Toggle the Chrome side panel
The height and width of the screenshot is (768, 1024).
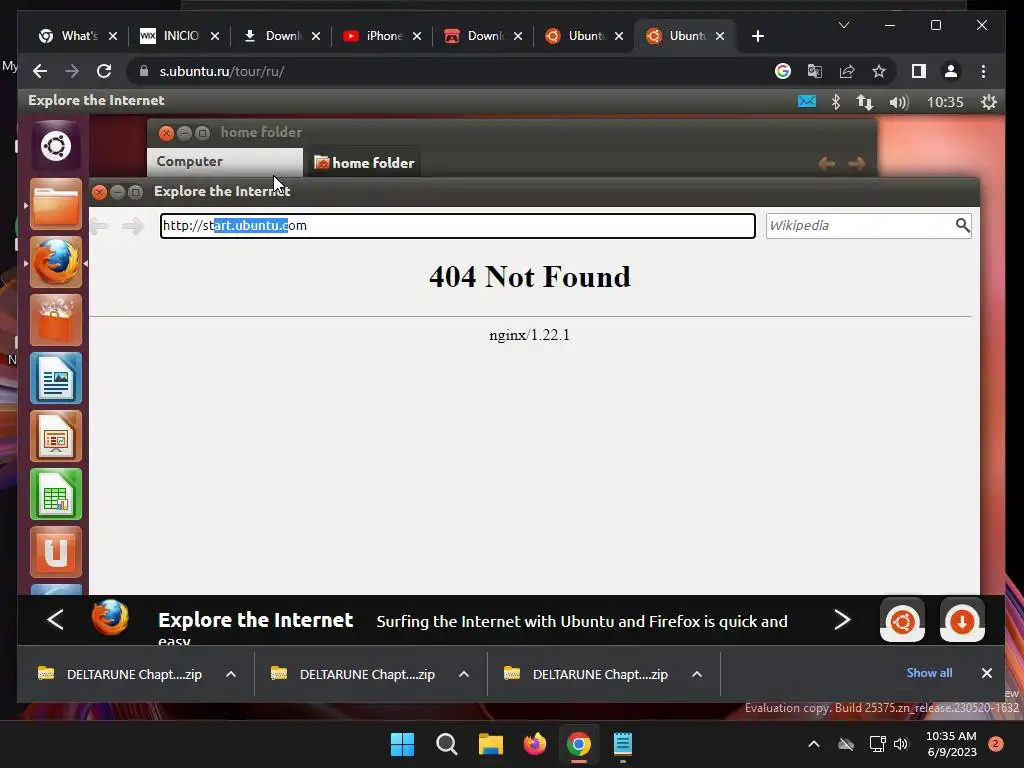pyautogui.click(x=918, y=71)
